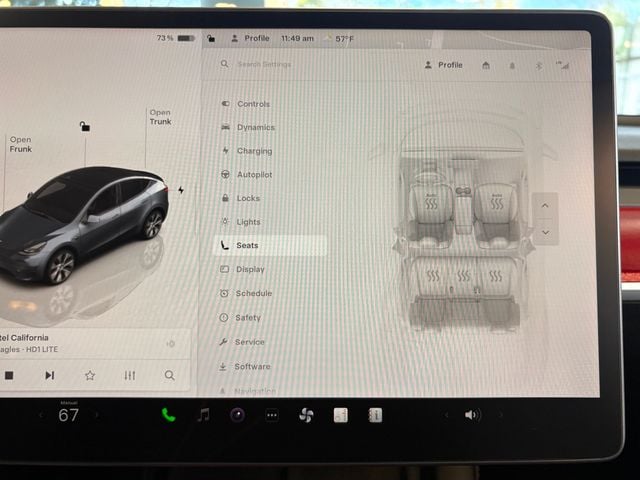The height and width of the screenshot is (480, 640).
Task: Open the Profile dropdown in settings header
Action: pos(443,65)
